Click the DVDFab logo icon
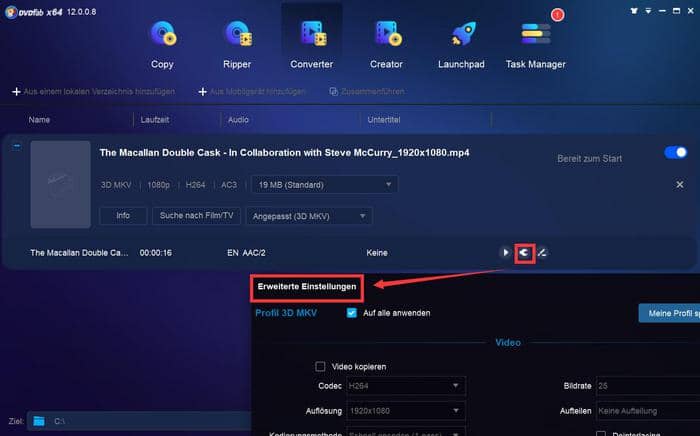This screenshot has width=700, height=436. coord(10,12)
